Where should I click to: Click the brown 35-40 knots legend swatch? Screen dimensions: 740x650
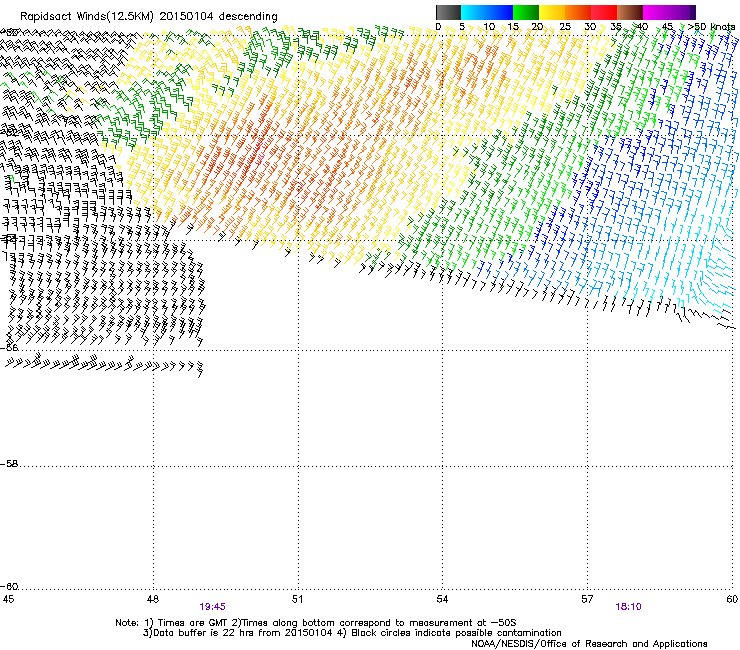tap(630, 12)
